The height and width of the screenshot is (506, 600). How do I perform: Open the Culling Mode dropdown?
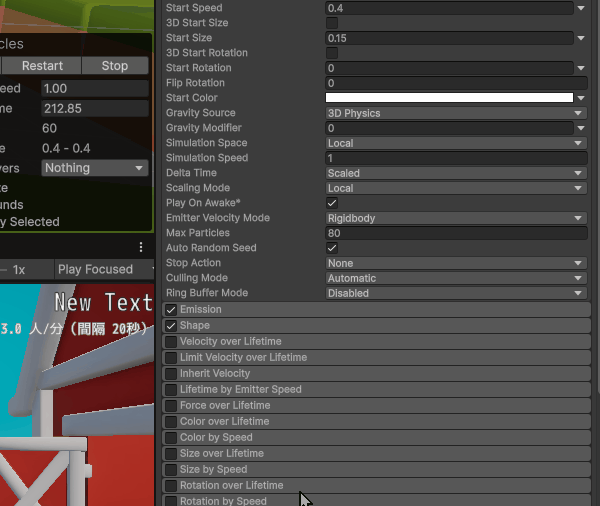[x=455, y=278]
